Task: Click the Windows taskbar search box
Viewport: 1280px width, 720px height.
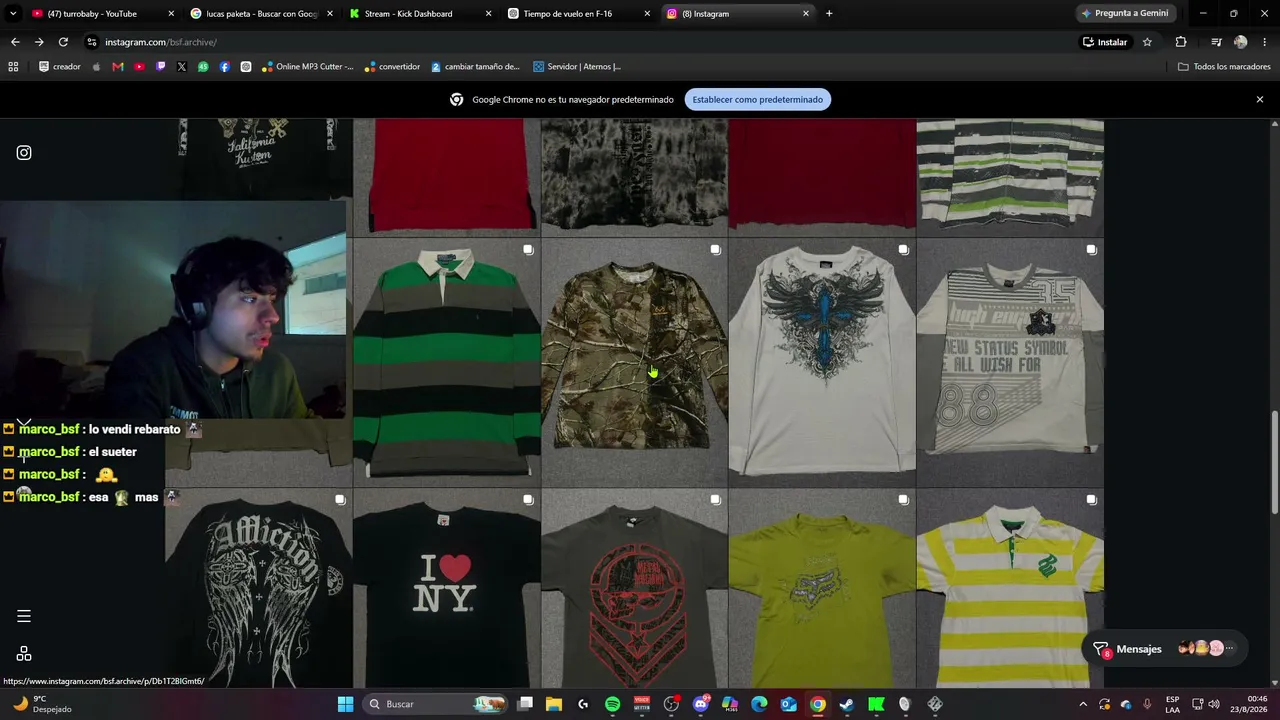Action: coord(434,704)
